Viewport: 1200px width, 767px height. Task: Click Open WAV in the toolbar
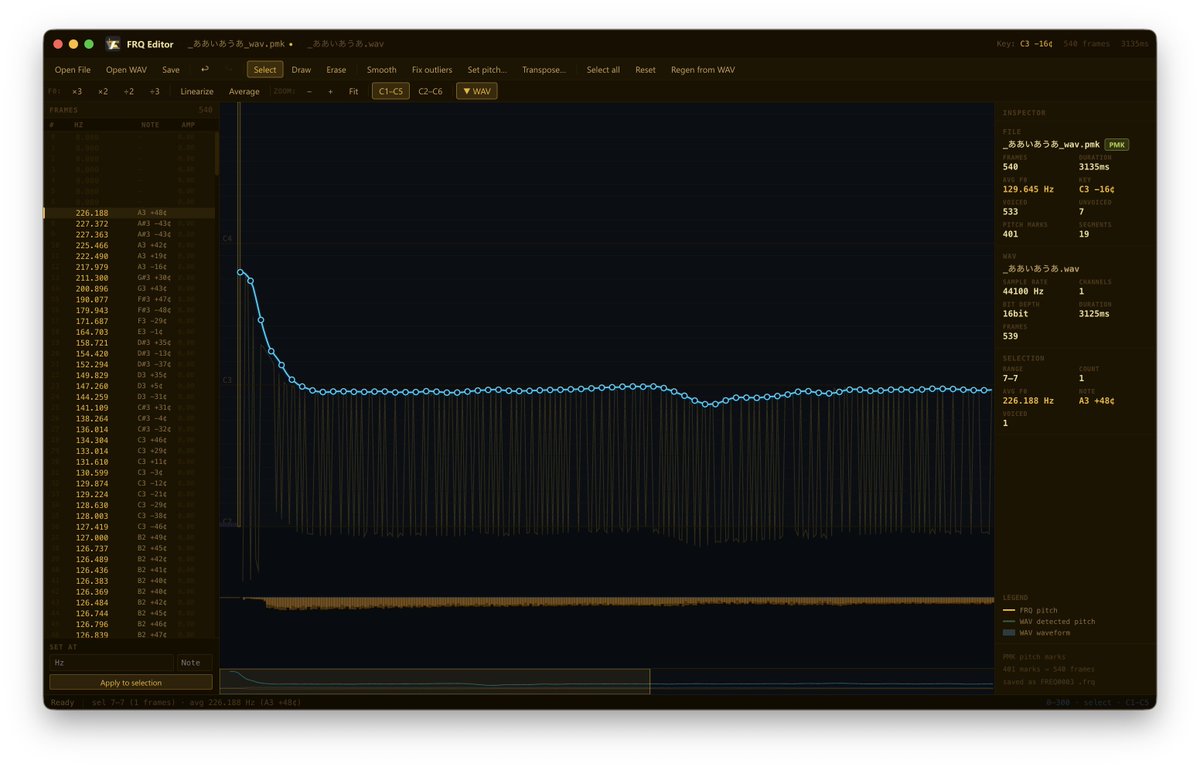coord(126,70)
